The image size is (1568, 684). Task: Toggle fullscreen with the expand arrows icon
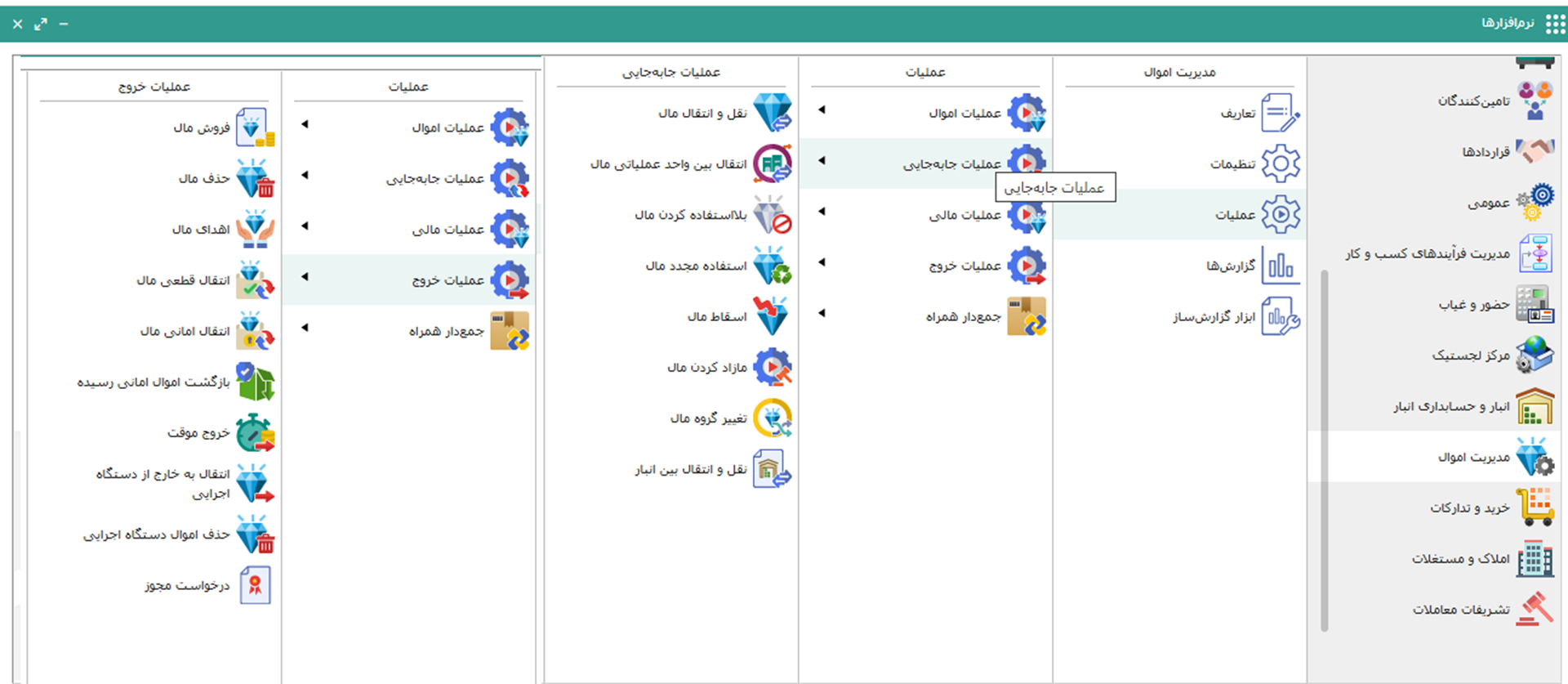pos(41,25)
